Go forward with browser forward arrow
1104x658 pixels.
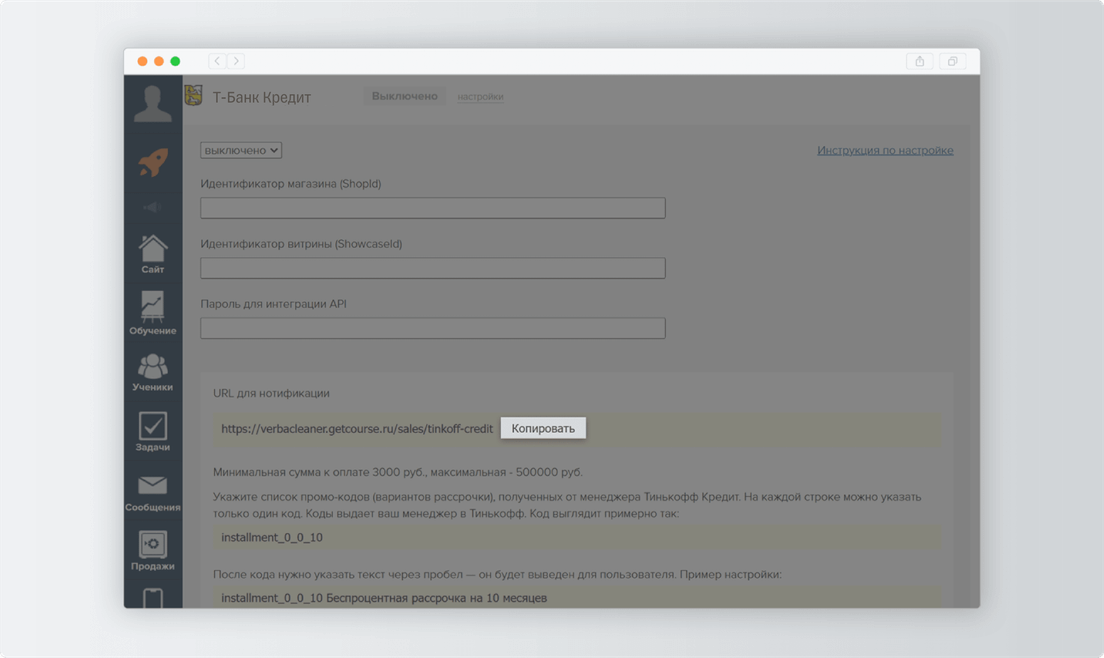click(236, 61)
